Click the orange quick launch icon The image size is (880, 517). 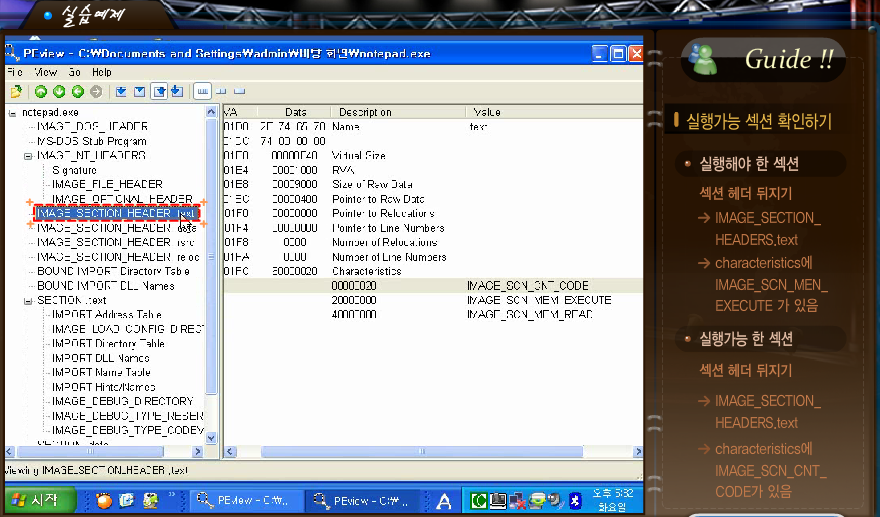[x=104, y=500]
